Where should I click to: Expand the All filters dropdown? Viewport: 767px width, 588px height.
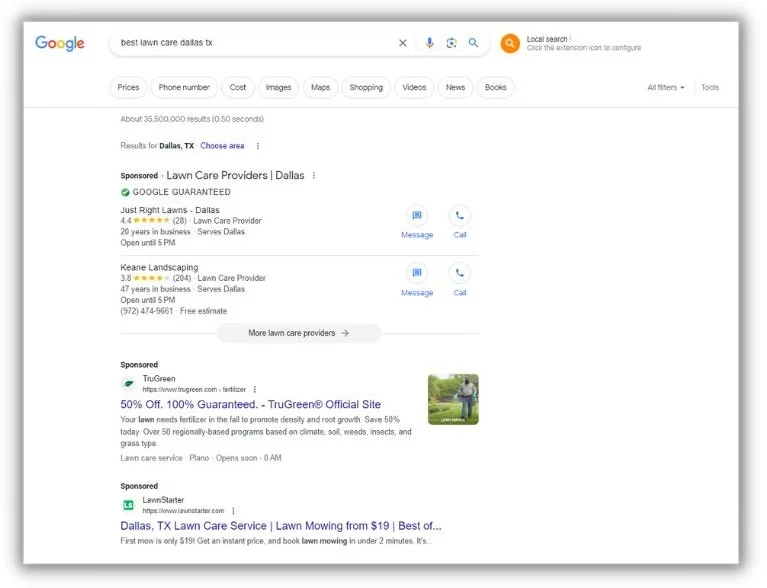(666, 88)
